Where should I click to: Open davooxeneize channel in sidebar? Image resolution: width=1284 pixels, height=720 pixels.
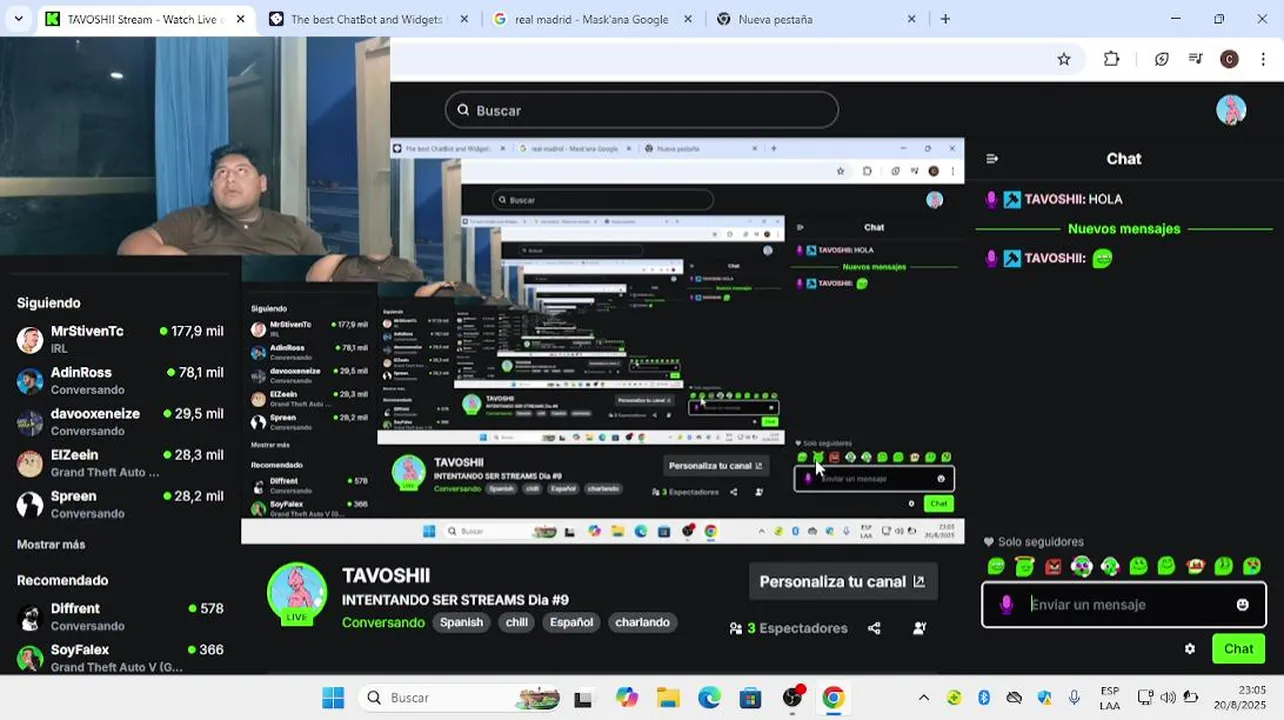[120, 421]
